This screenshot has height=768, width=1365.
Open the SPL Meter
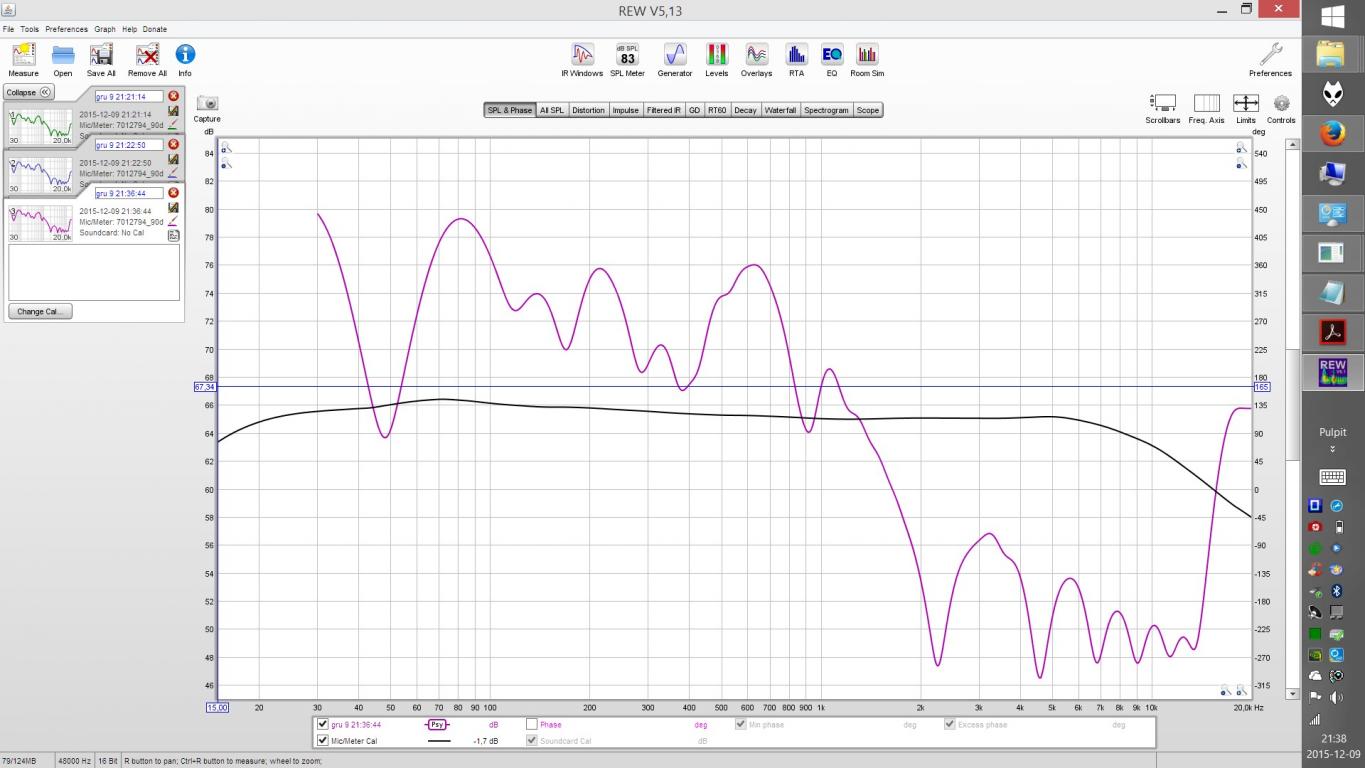tap(627, 60)
